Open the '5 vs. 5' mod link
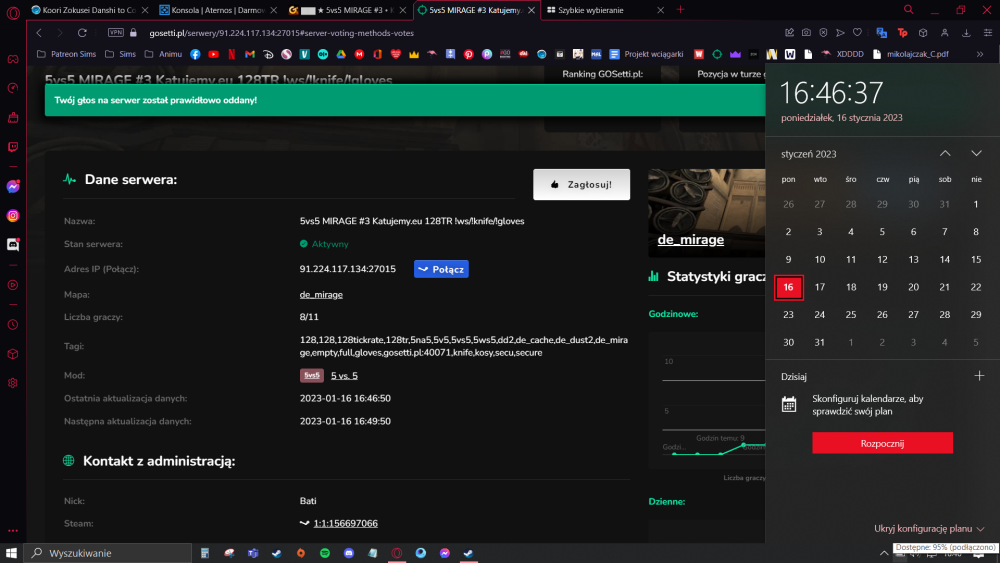The height and width of the screenshot is (563, 1000). (x=344, y=376)
